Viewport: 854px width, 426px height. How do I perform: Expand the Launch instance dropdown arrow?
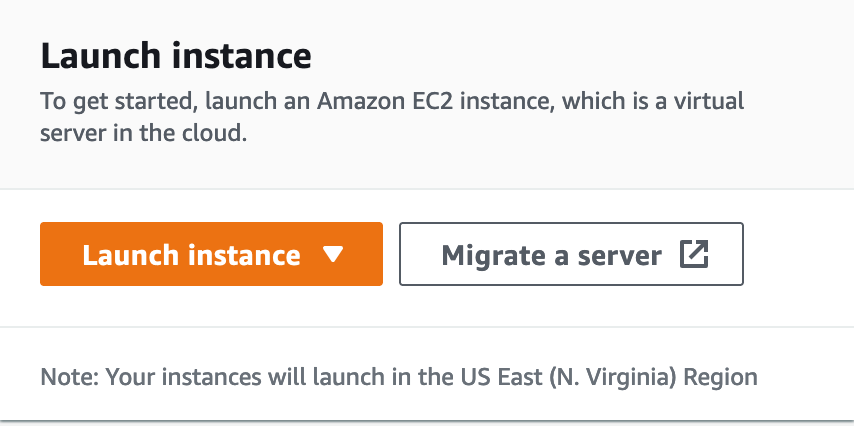coord(334,255)
